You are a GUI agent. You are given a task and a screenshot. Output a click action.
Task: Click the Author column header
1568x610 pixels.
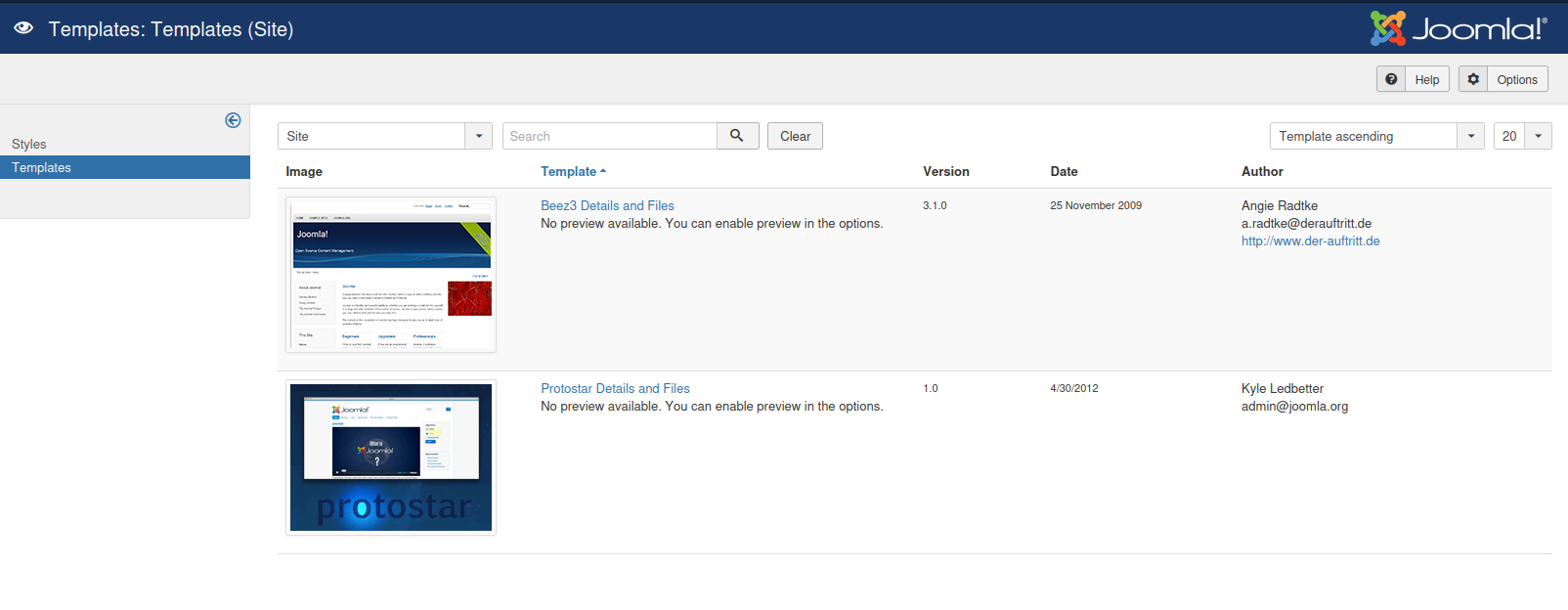pyautogui.click(x=1262, y=171)
